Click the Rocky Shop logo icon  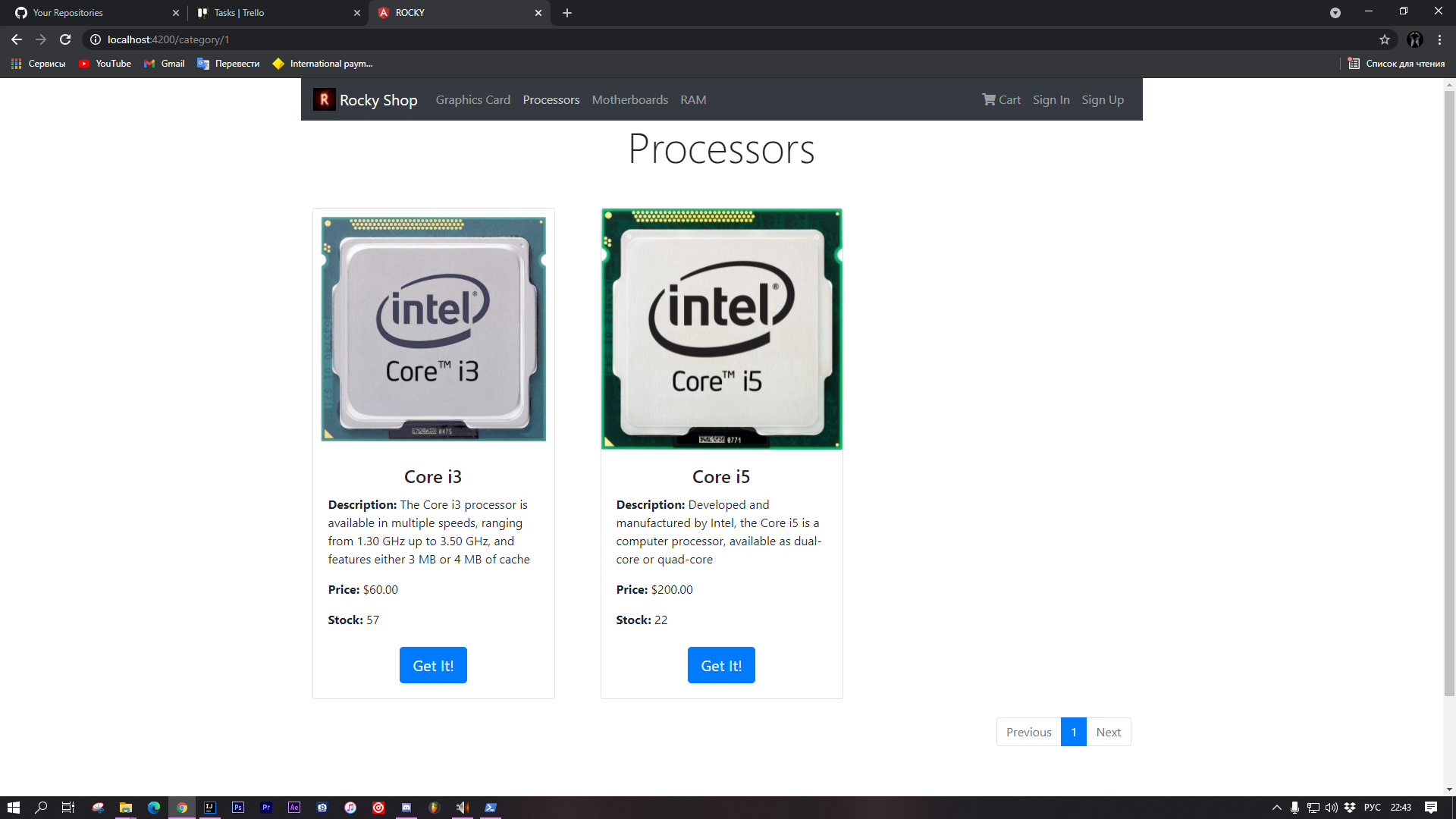(324, 99)
